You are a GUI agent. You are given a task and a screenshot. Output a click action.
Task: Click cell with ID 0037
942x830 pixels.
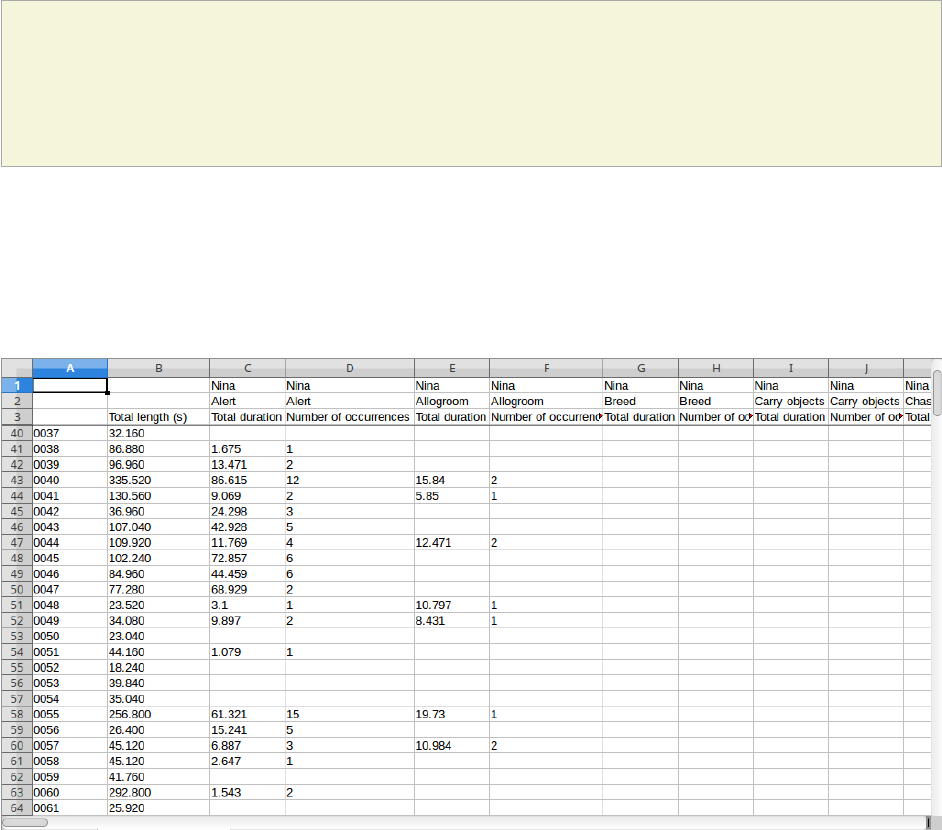[x=70, y=433]
